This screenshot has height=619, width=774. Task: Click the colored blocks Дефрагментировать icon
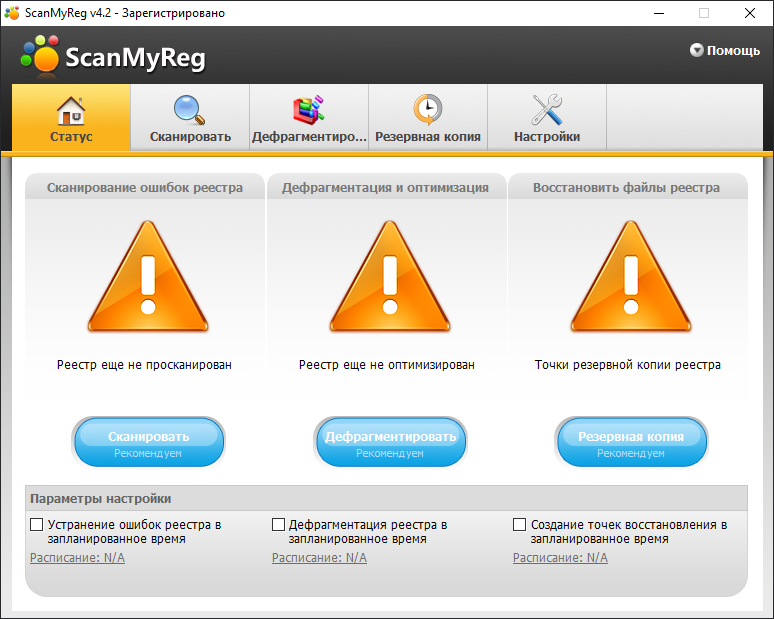[x=308, y=108]
